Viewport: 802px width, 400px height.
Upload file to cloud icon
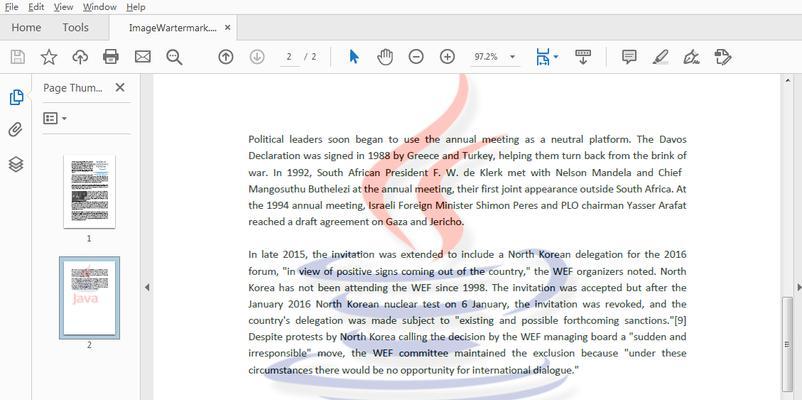click(80, 57)
